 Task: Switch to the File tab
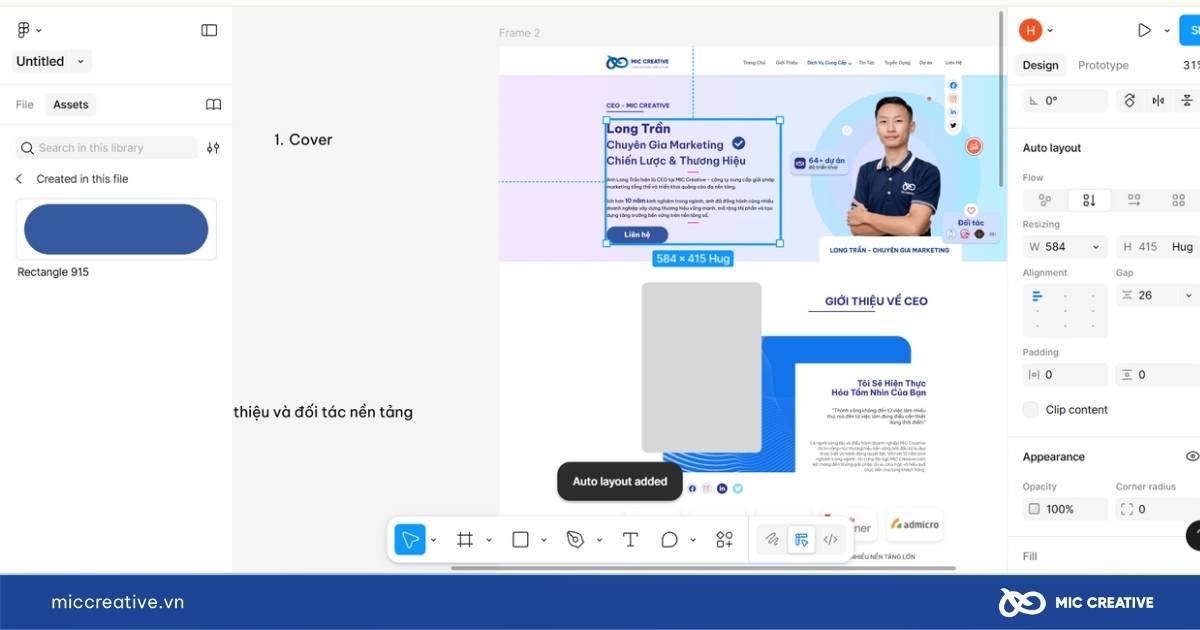click(x=24, y=105)
